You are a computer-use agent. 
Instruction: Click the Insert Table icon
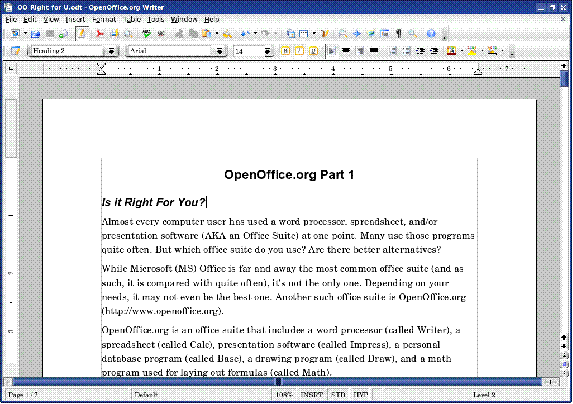[x=303, y=34]
